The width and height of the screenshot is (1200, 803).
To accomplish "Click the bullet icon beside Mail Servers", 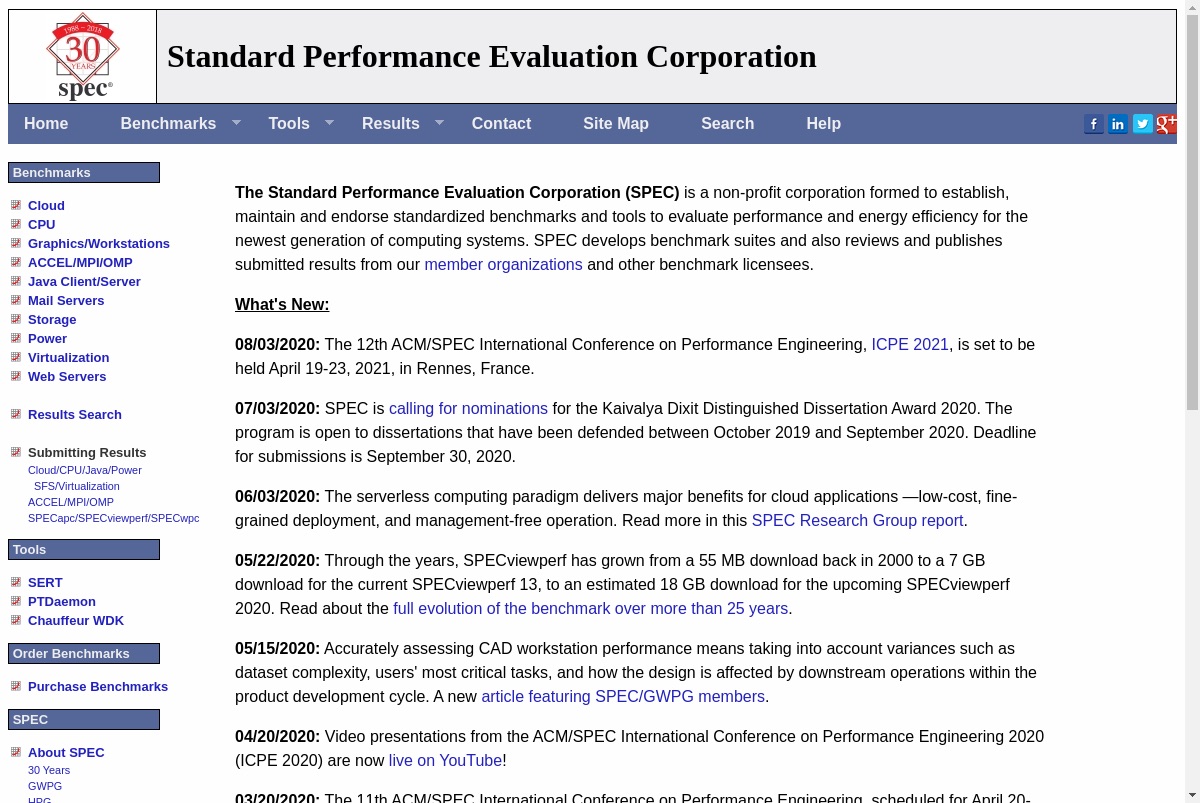I will (16, 300).
